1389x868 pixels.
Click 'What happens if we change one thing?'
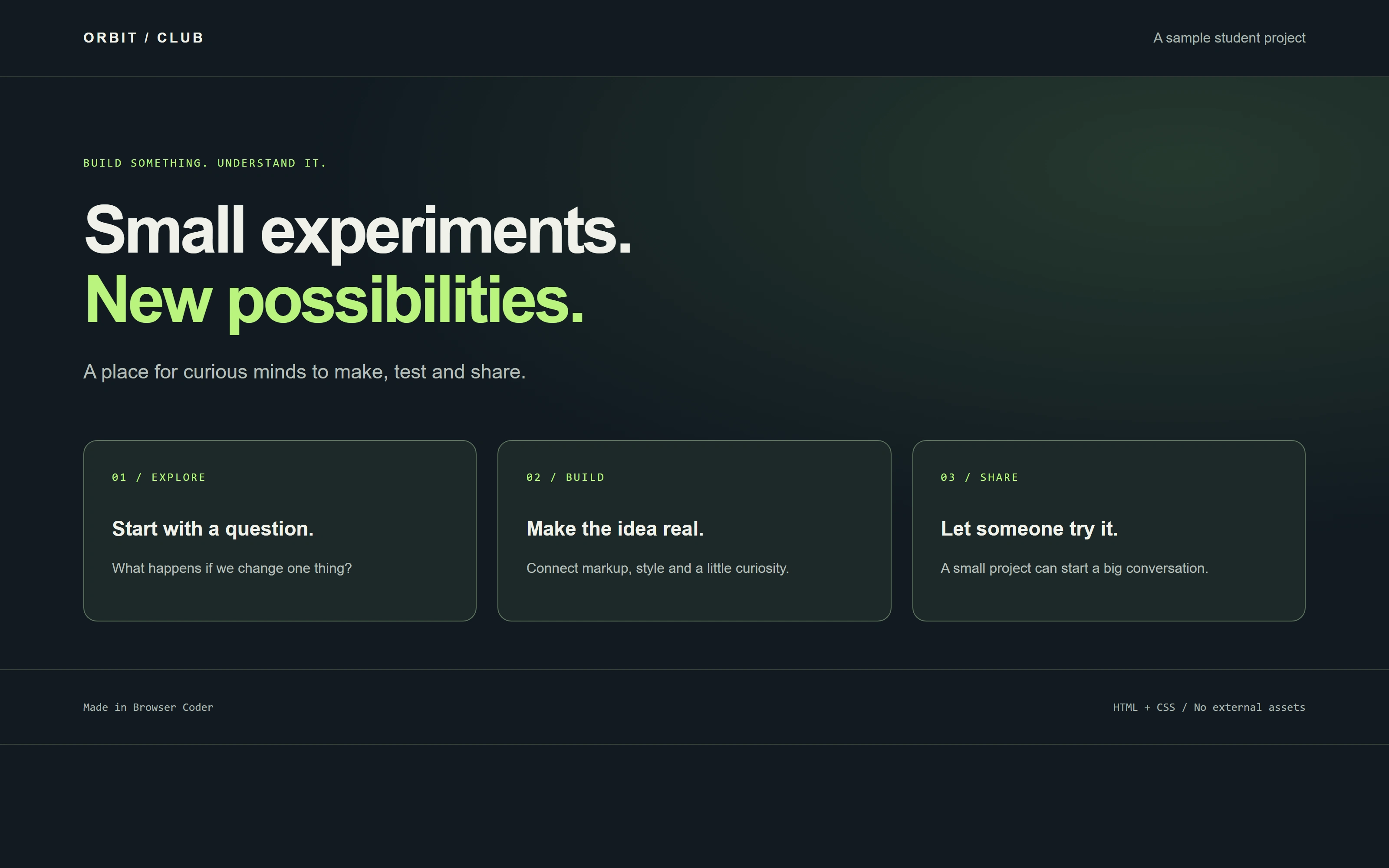[232, 569]
